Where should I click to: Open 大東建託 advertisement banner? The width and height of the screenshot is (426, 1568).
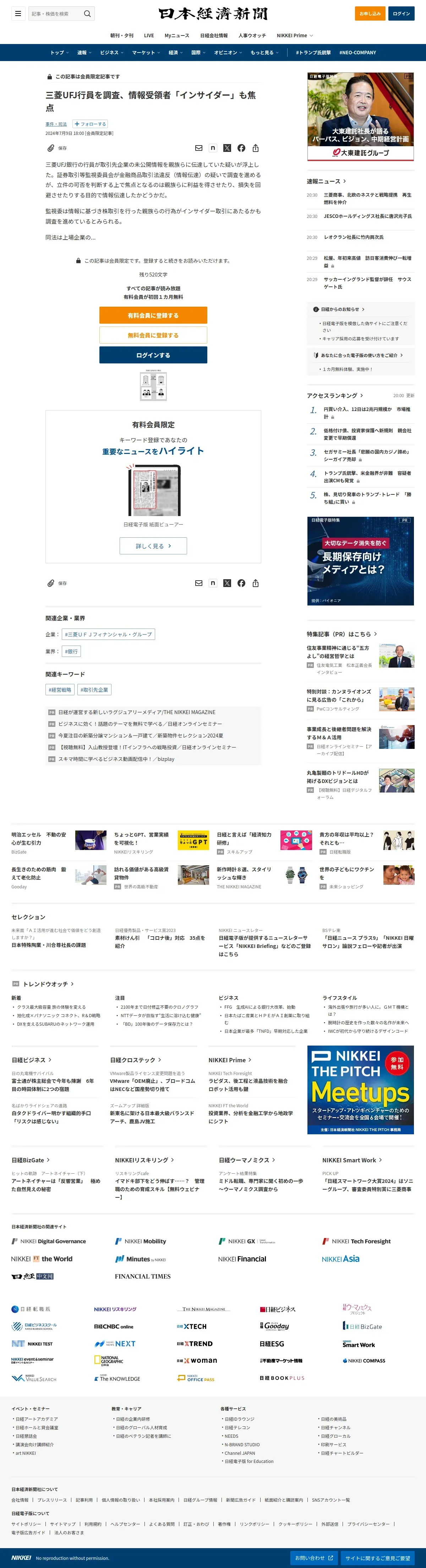click(x=361, y=116)
